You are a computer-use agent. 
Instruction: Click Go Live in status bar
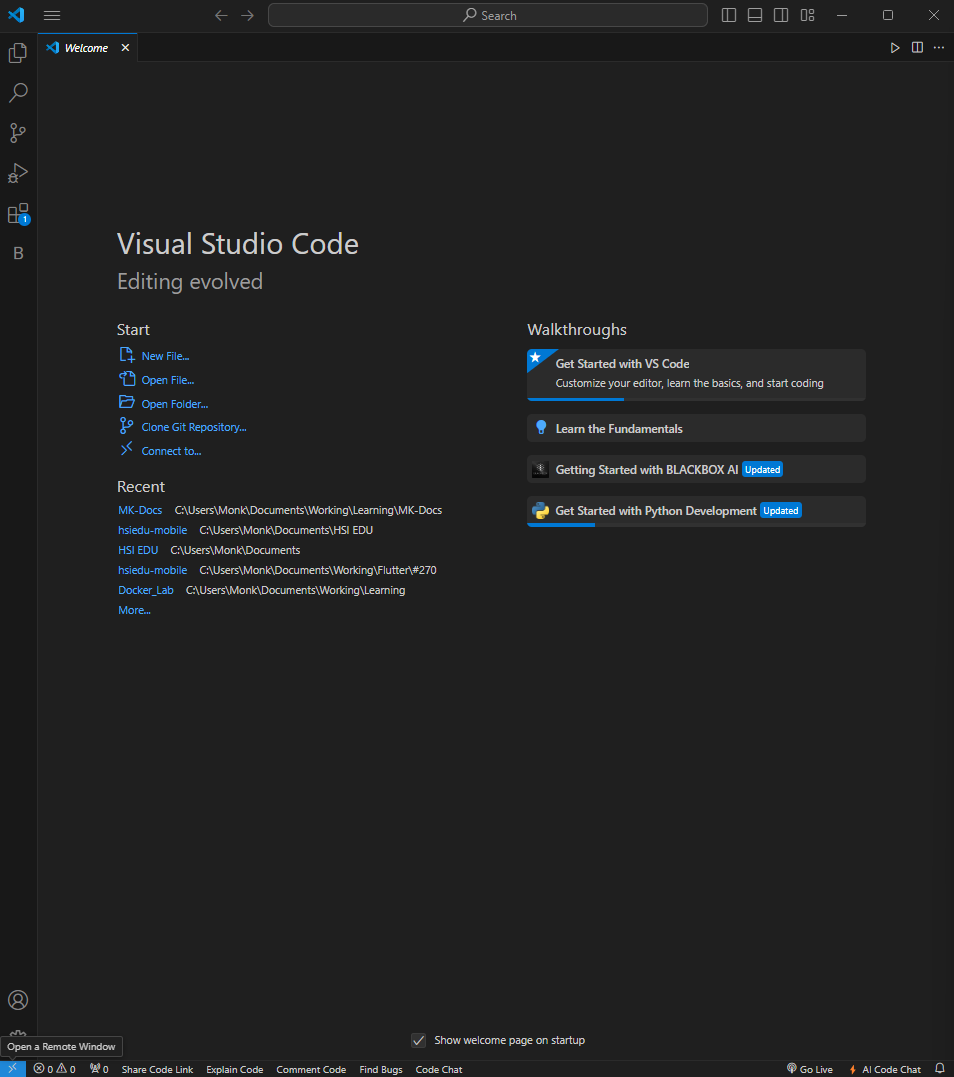pos(810,1069)
